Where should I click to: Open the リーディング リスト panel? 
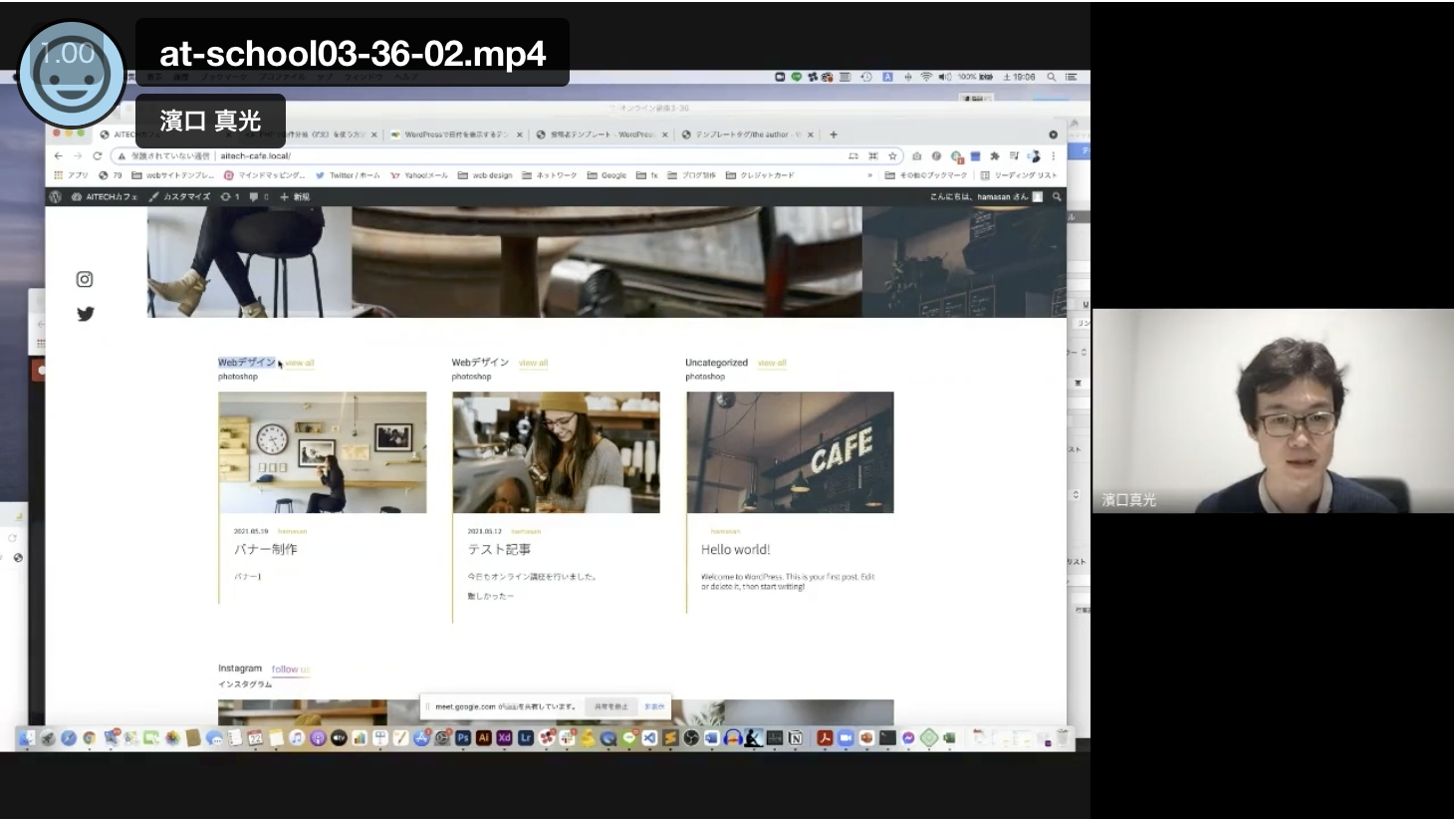tap(1019, 175)
